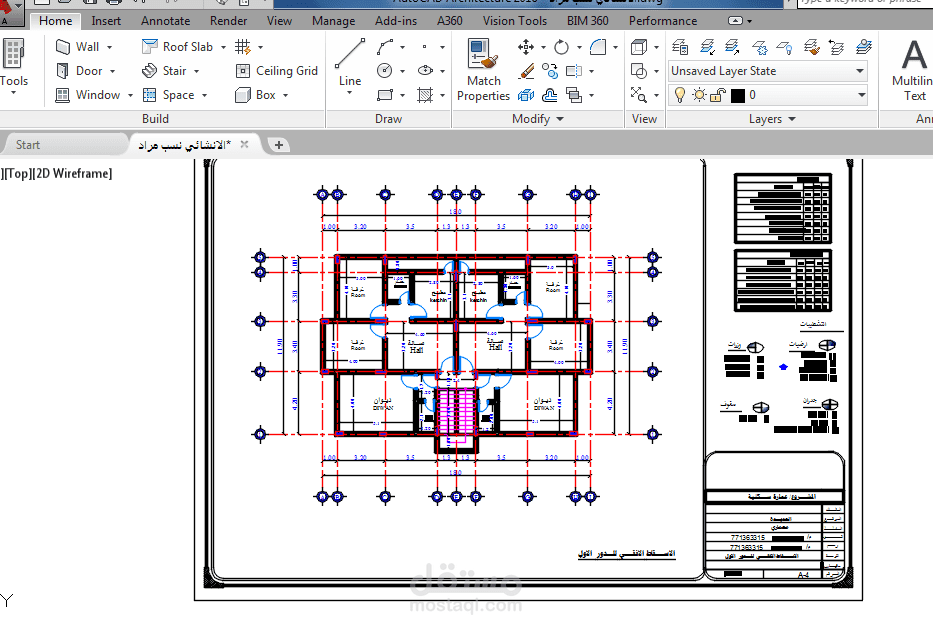The height and width of the screenshot is (628, 933).
Task: Click the Match Properties tool
Action: click(x=483, y=70)
